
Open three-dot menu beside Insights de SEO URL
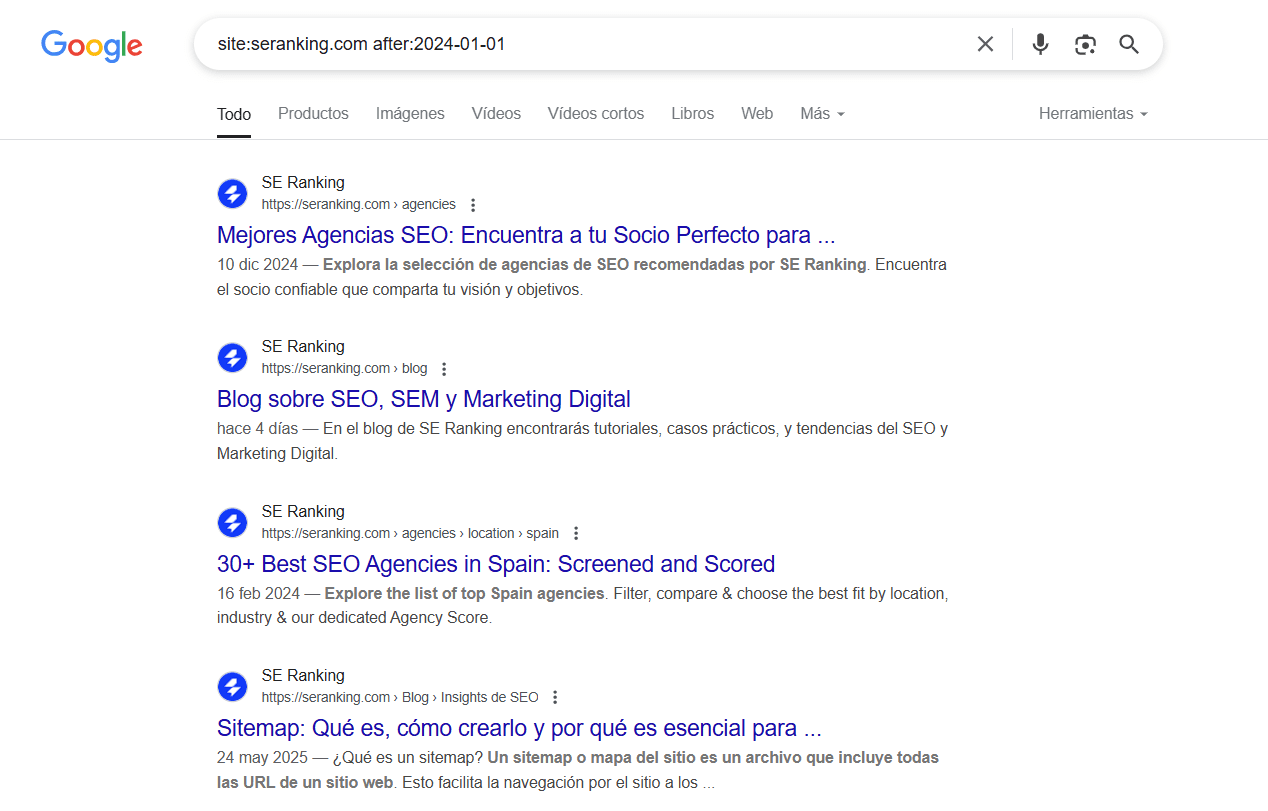(x=556, y=697)
